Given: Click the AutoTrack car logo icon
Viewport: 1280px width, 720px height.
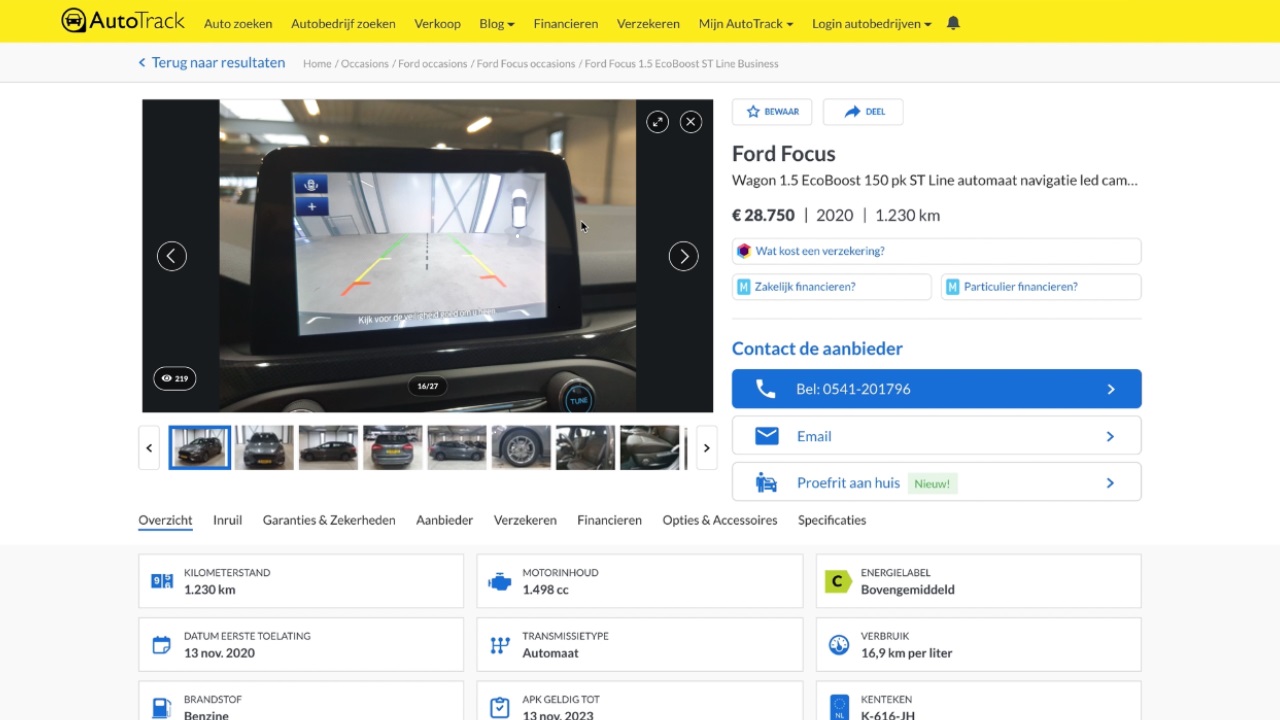Looking at the screenshot, I should pos(73,20).
